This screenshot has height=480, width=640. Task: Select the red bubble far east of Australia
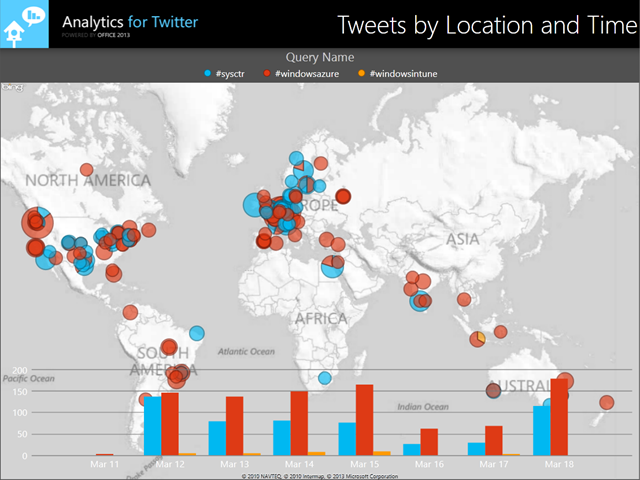606,402
